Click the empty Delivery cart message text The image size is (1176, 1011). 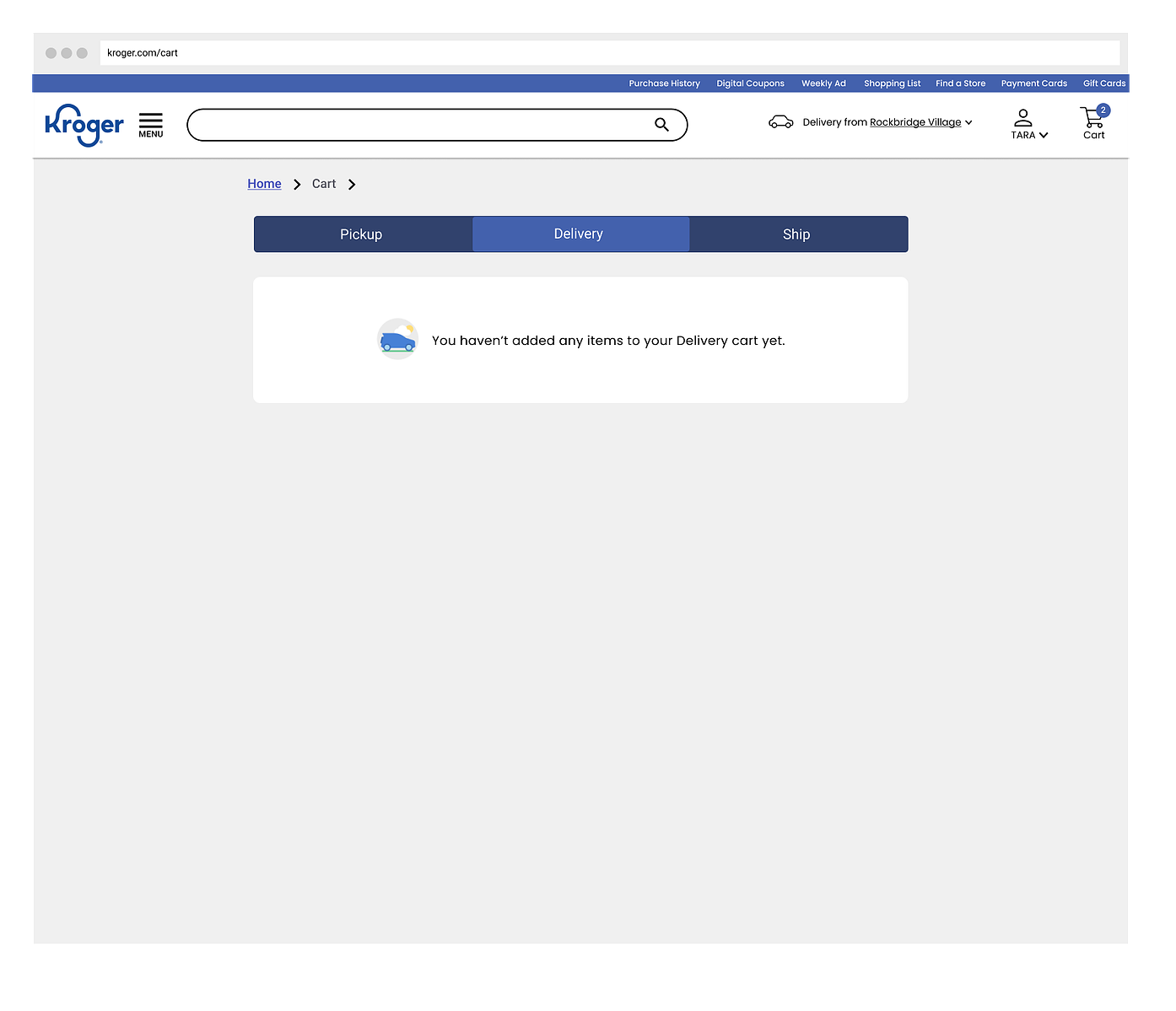(608, 341)
